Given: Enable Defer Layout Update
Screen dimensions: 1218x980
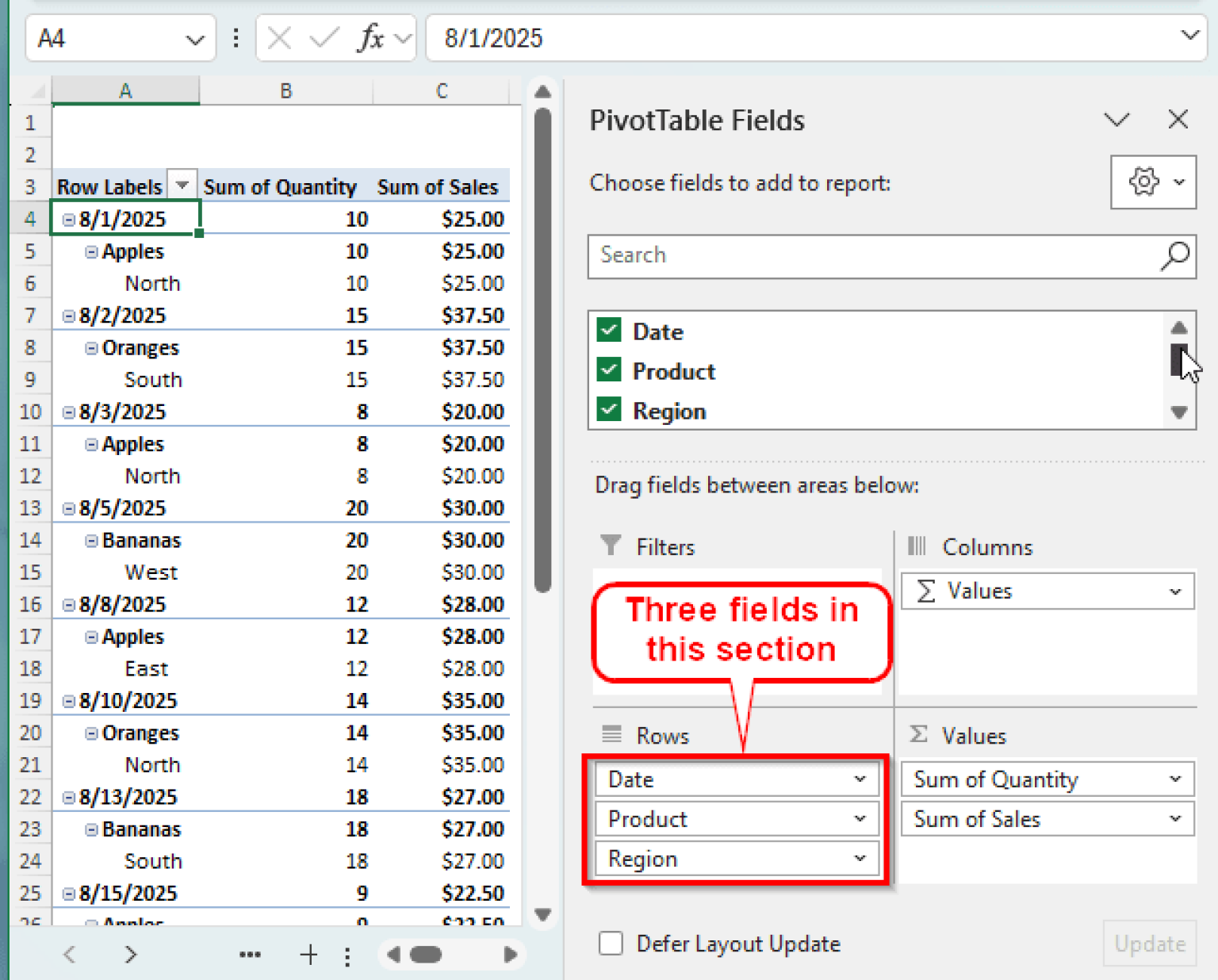Looking at the screenshot, I should [x=610, y=944].
